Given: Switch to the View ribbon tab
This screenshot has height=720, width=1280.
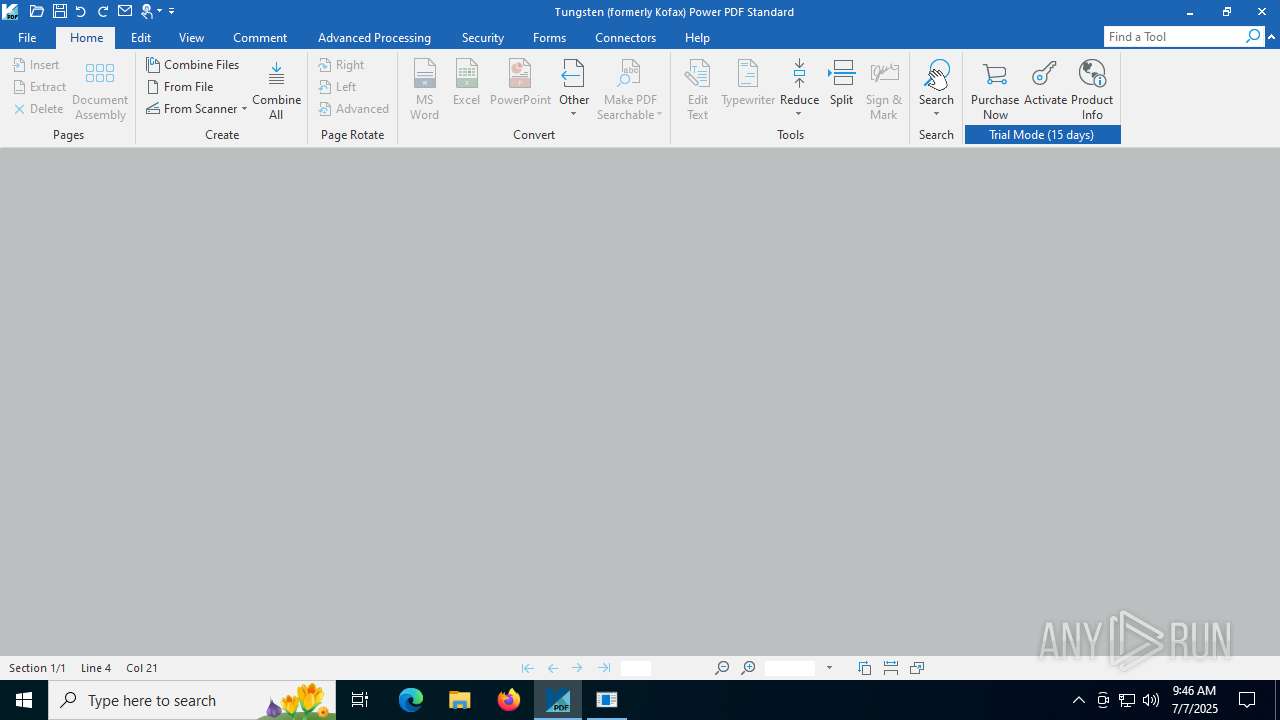Looking at the screenshot, I should click(191, 38).
